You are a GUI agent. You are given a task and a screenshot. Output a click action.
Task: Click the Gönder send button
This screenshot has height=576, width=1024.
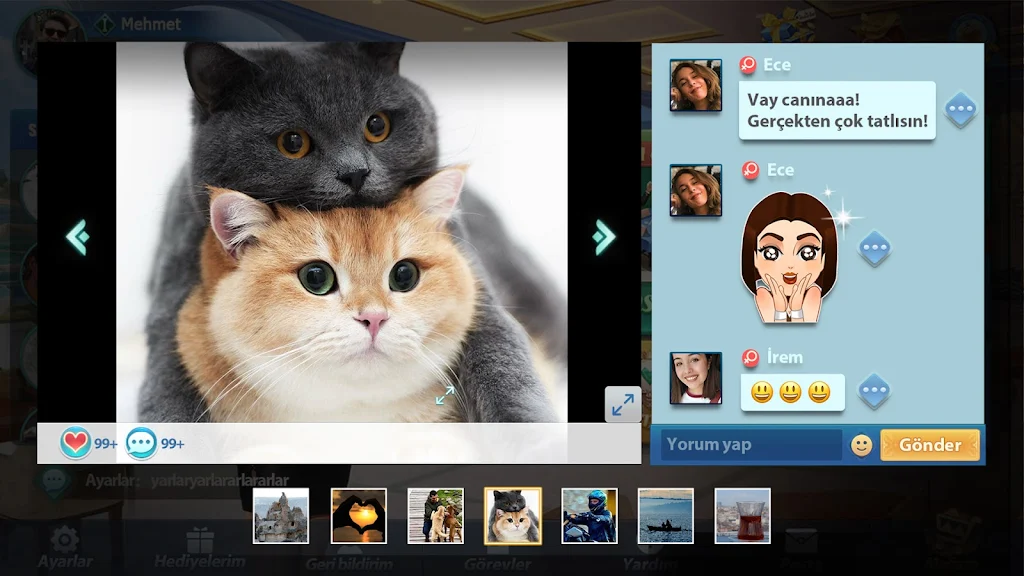[930, 445]
